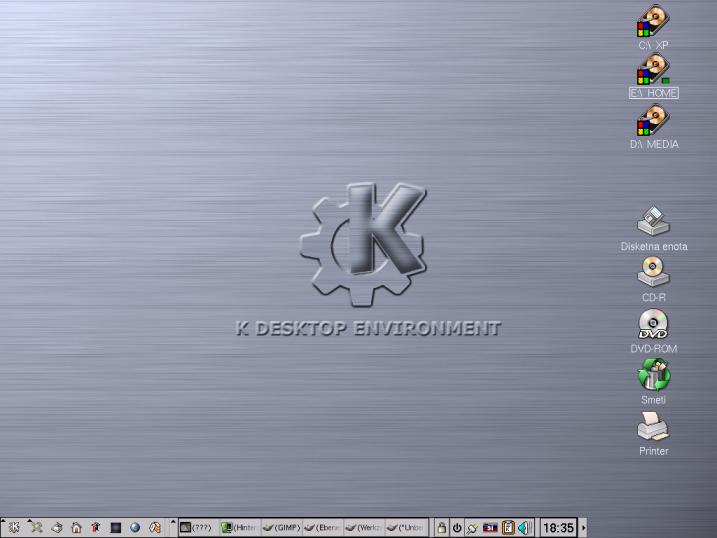
Task: Click the E:\ HOME label text
Action: [653, 93]
